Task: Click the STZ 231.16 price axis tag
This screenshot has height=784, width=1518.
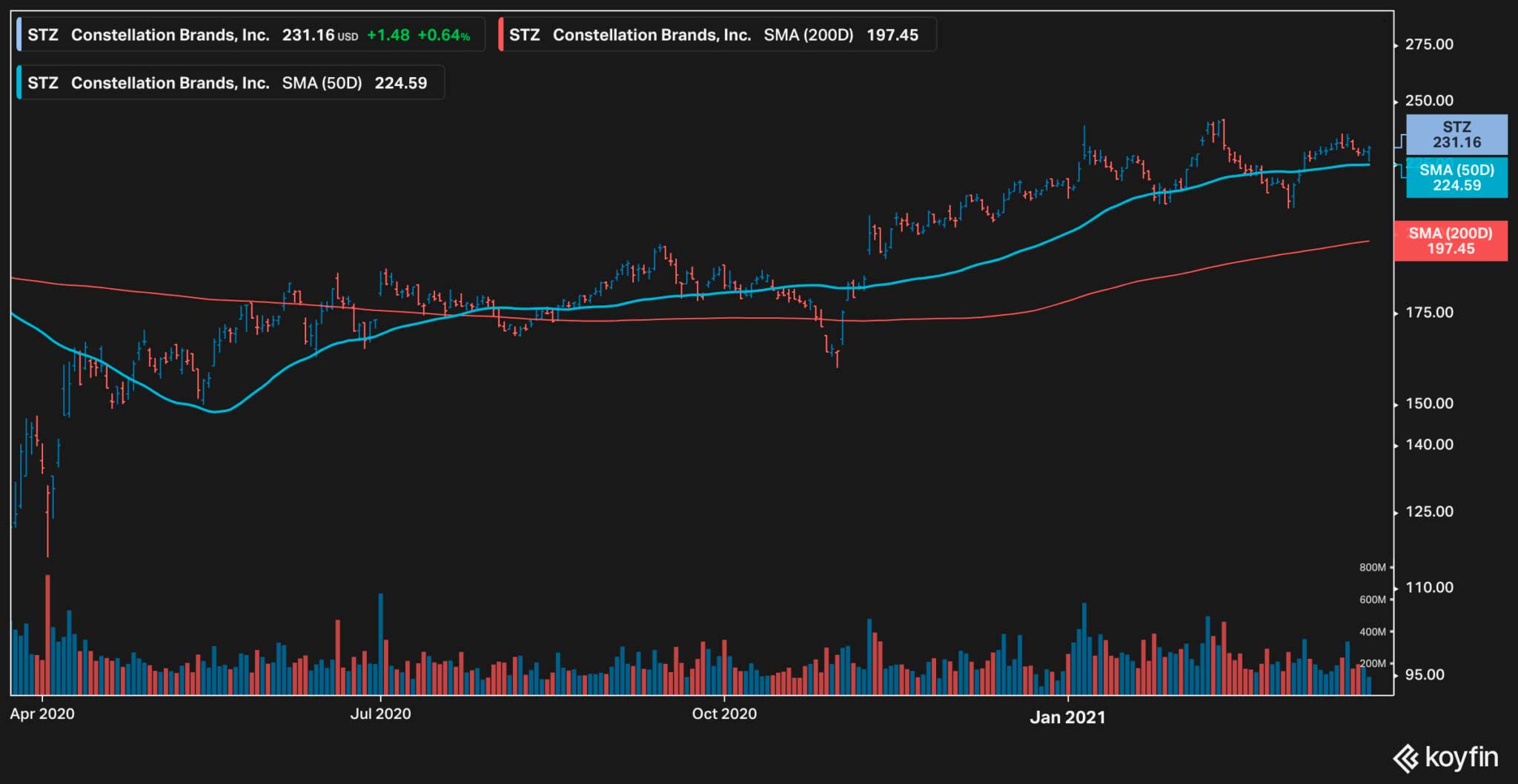Action: (1456, 135)
